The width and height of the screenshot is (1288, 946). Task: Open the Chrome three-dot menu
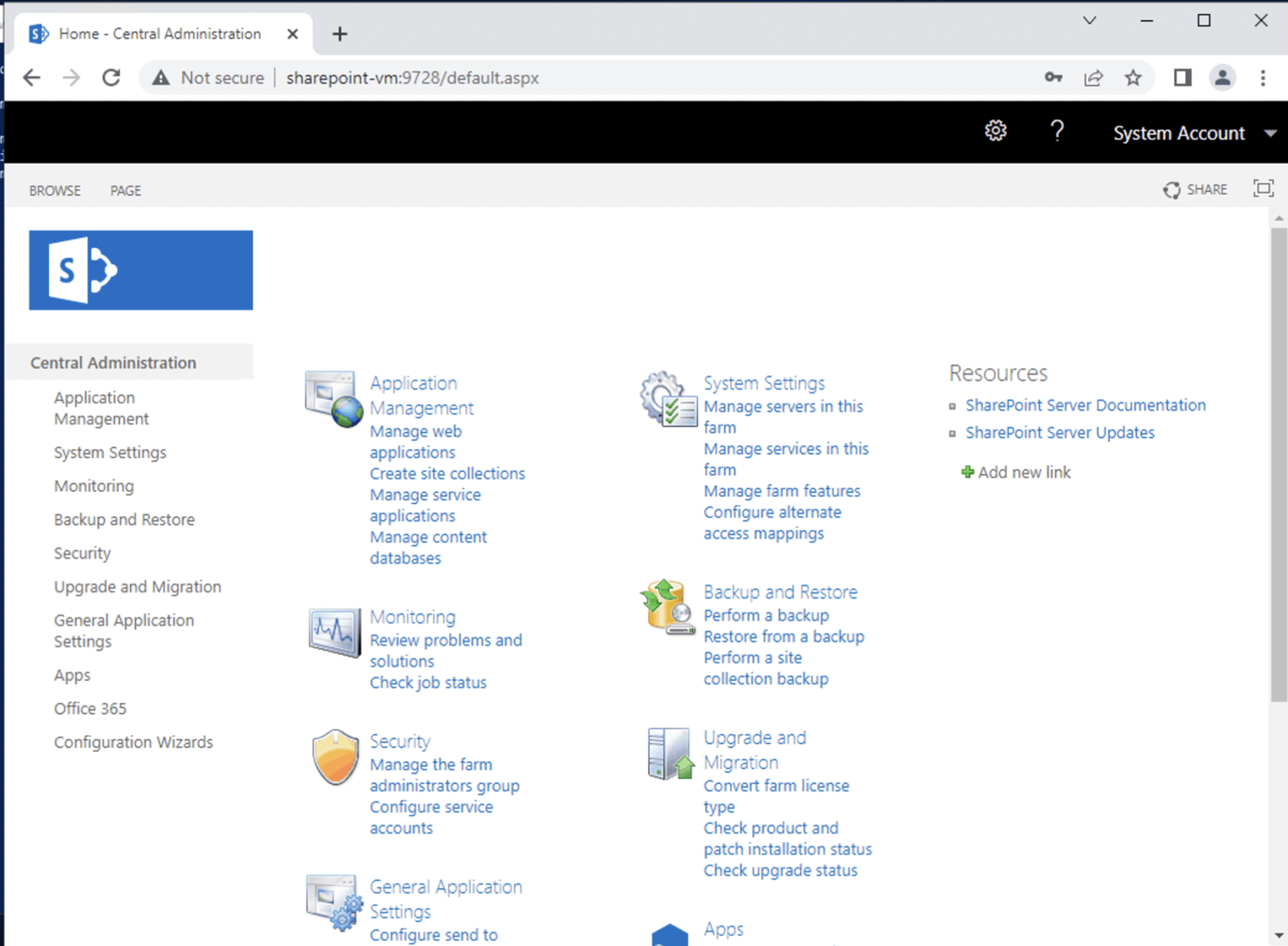(1263, 78)
